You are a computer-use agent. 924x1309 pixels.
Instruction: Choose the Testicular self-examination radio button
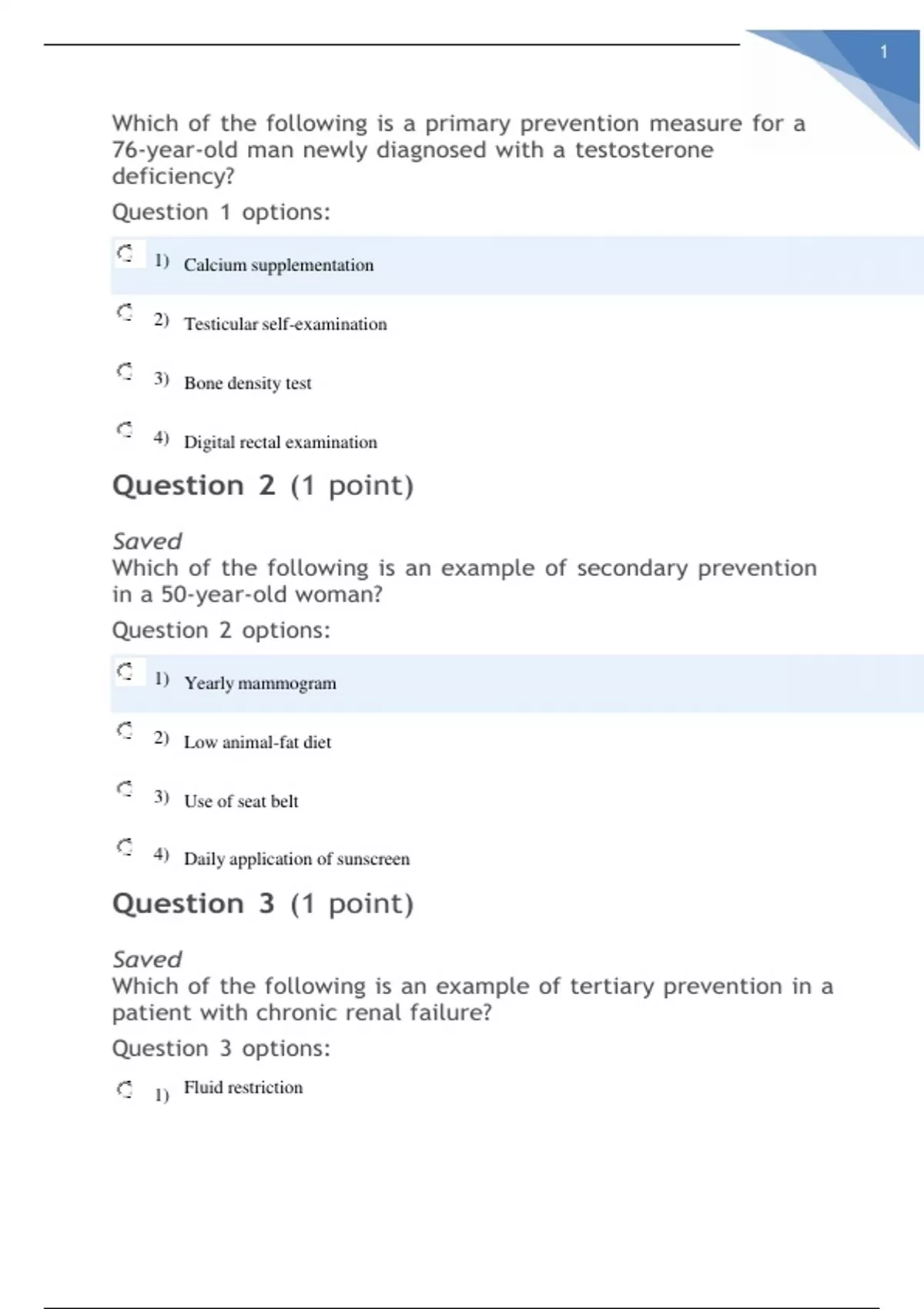125,312
